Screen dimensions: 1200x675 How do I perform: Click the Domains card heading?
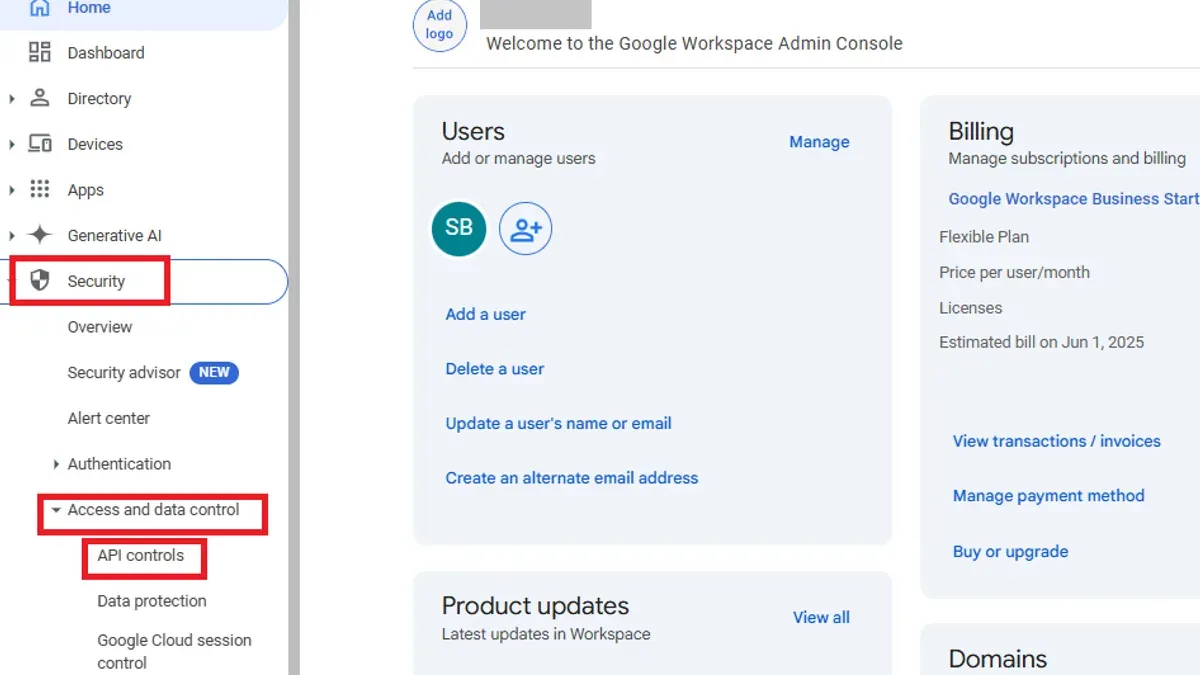(998, 659)
